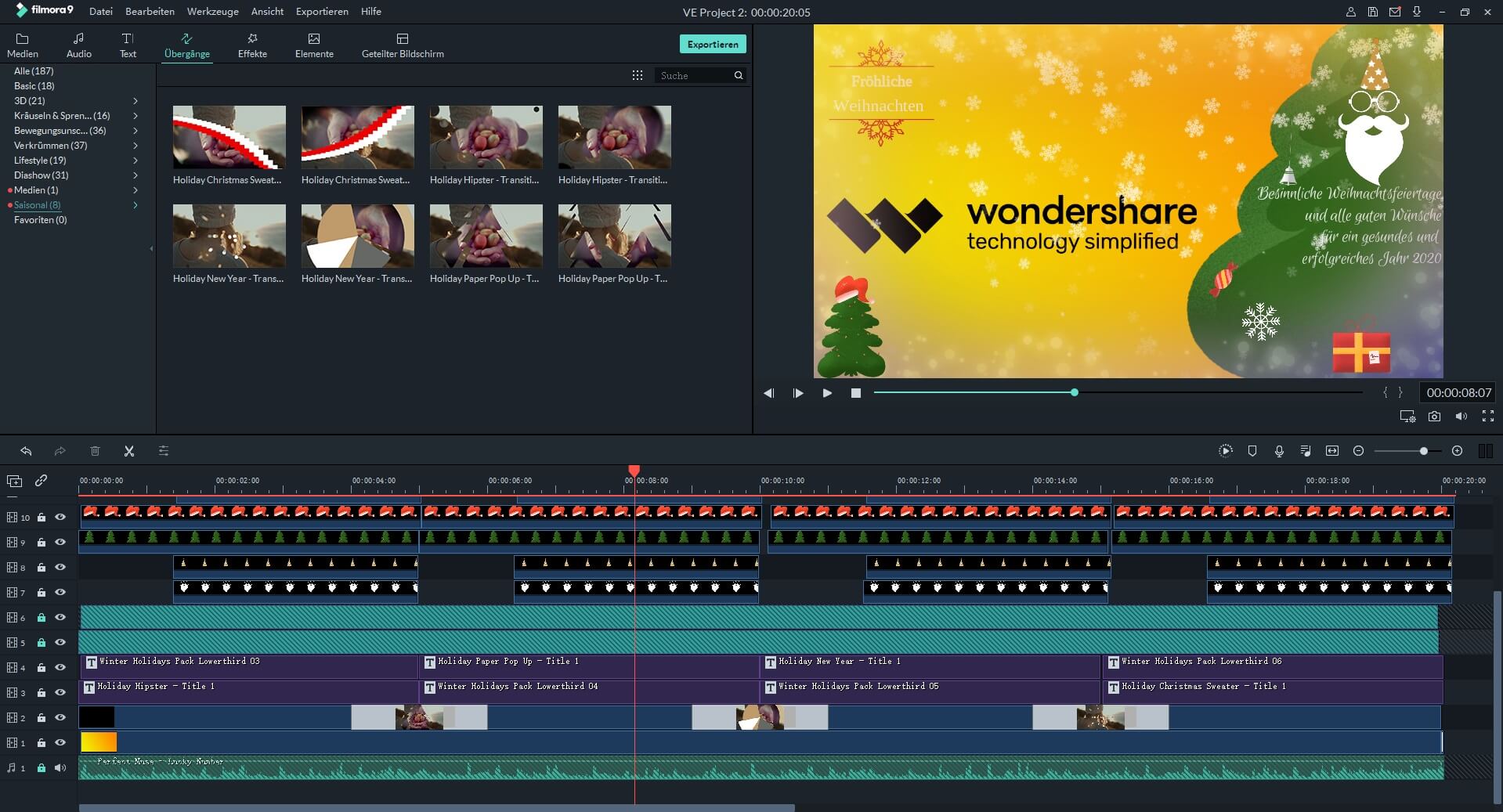Open the messages mail icon
Viewport: 1503px width, 812px height.
pyautogui.click(x=1395, y=12)
